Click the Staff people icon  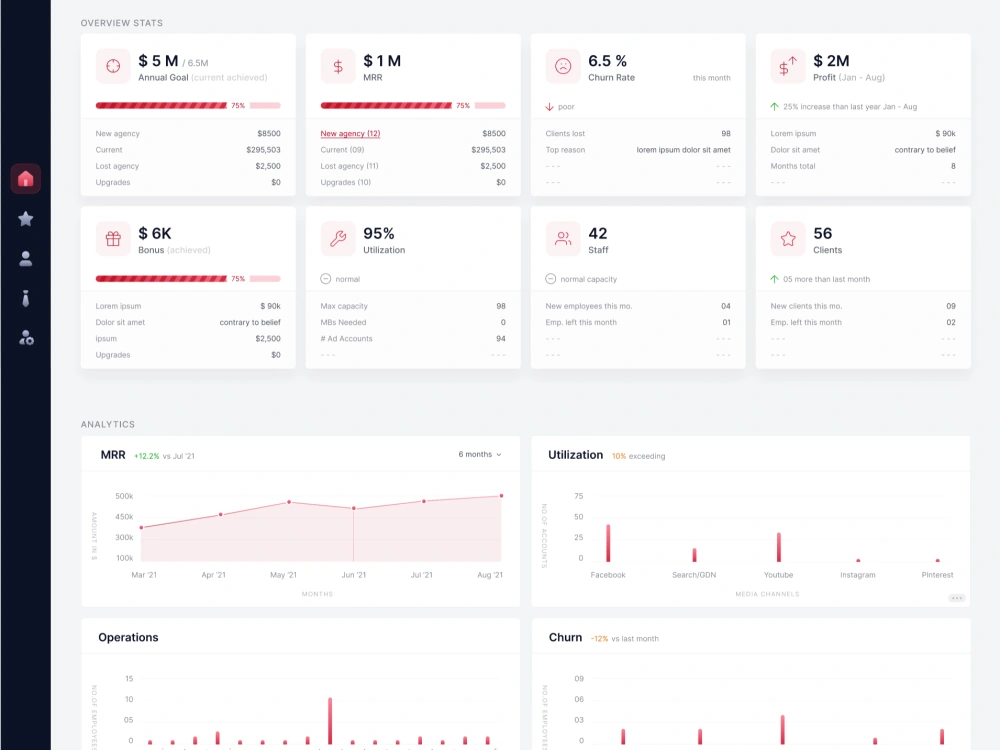pos(563,239)
